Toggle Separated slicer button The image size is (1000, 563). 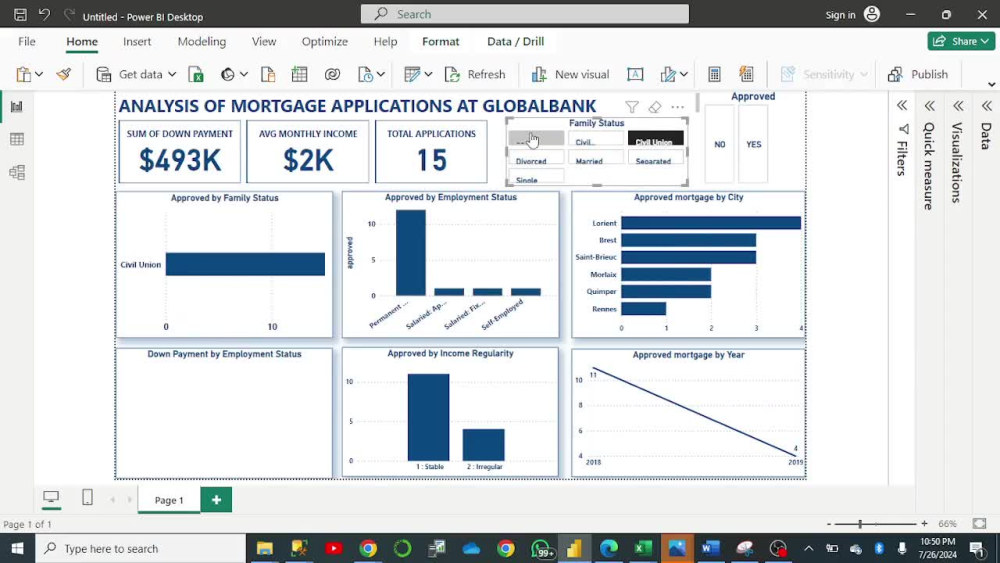point(656,158)
